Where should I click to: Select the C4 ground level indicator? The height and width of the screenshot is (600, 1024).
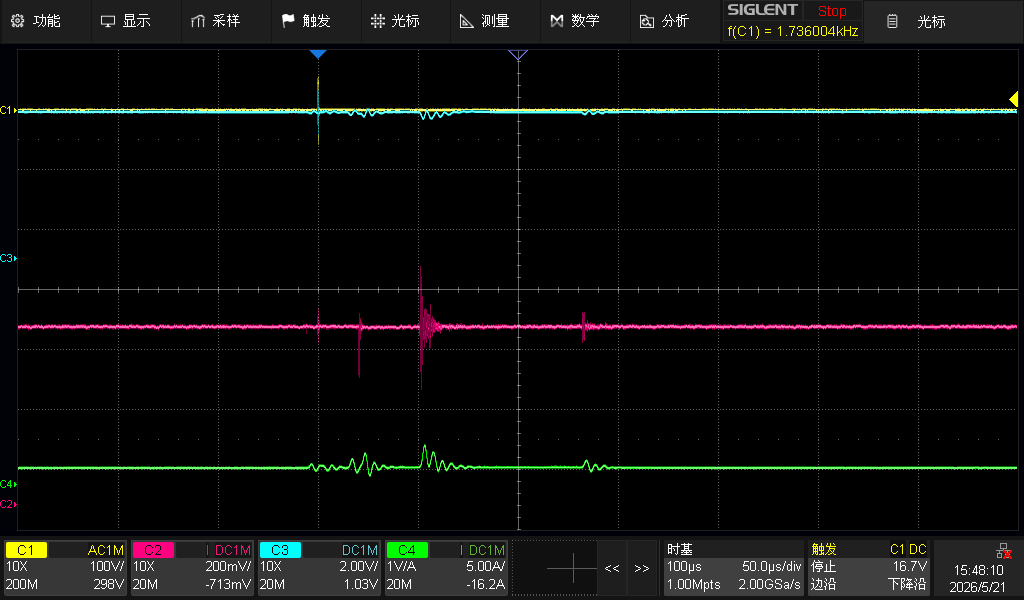point(8,484)
